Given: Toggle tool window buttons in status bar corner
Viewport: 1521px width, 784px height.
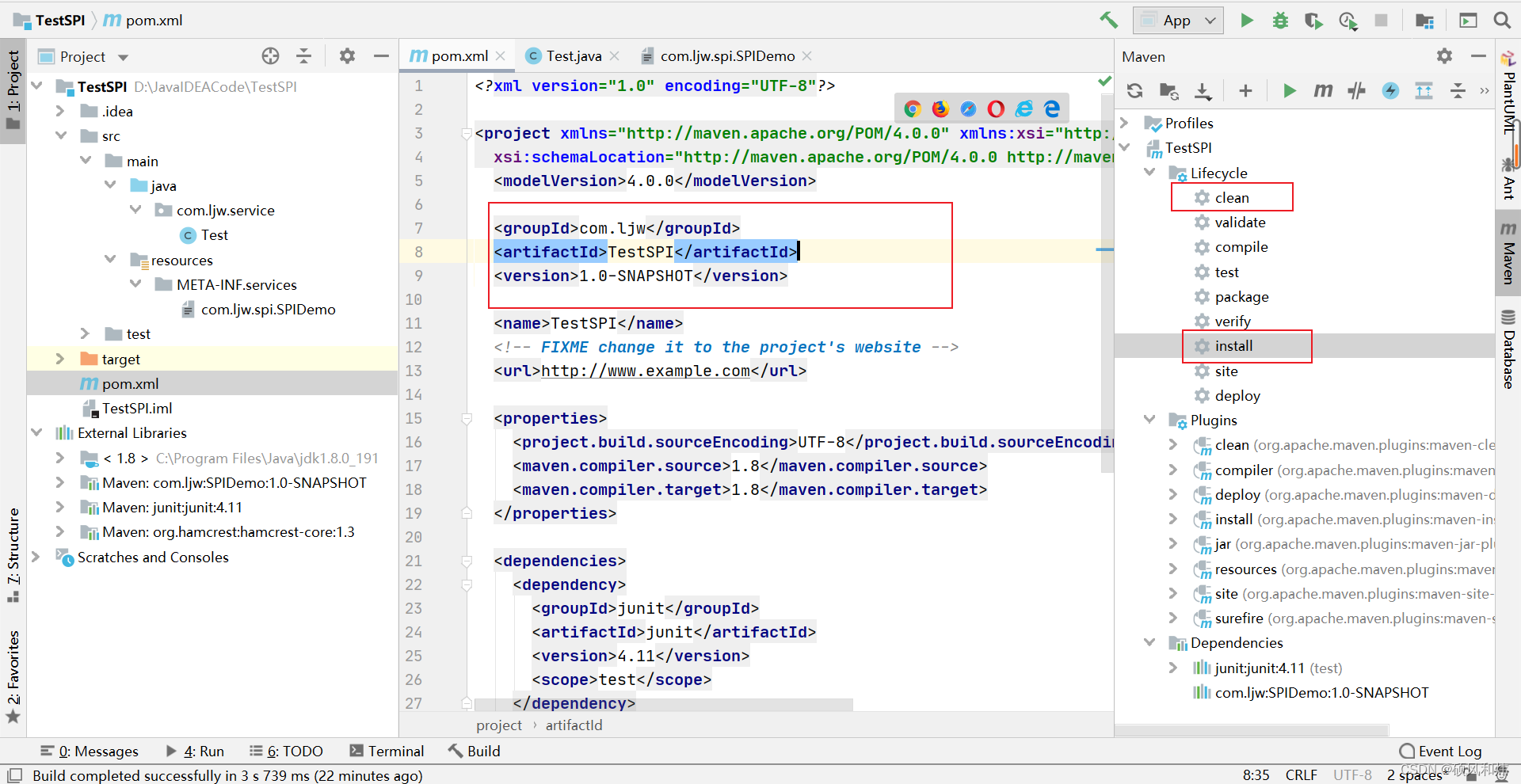Looking at the screenshot, I should click(14, 774).
